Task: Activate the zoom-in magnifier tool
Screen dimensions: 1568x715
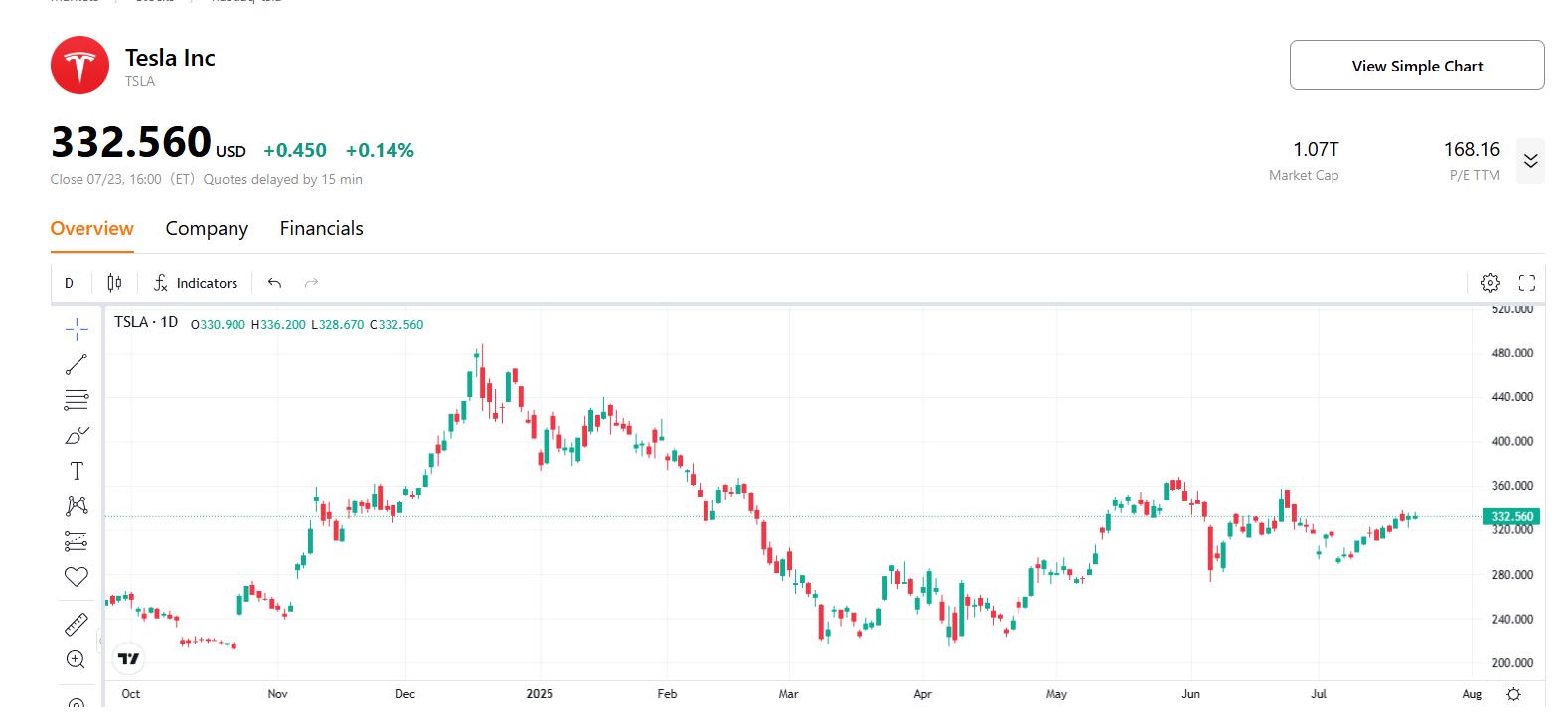Action: pyautogui.click(x=77, y=658)
